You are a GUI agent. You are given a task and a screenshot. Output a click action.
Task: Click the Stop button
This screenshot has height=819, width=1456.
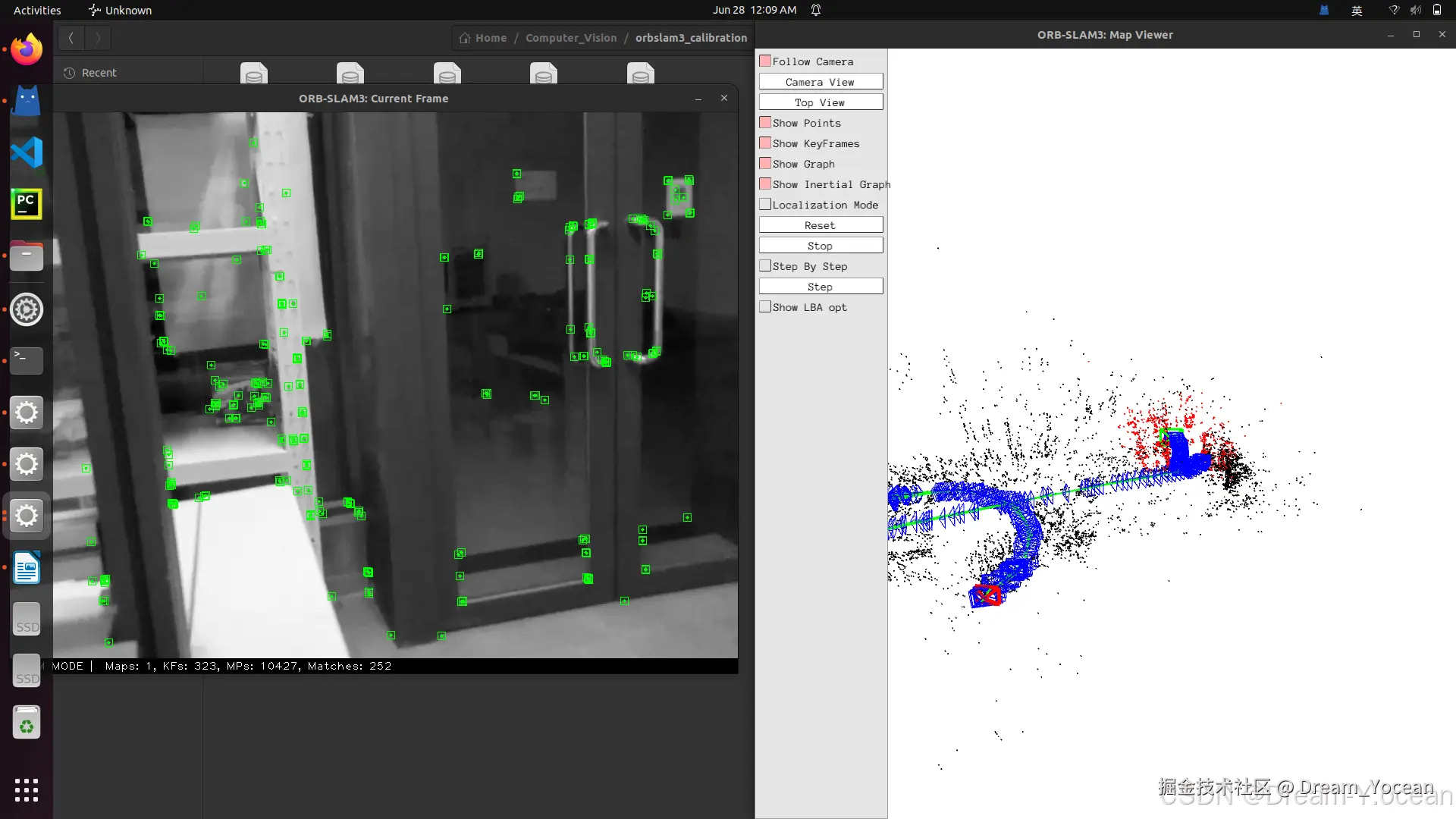click(x=821, y=246)
